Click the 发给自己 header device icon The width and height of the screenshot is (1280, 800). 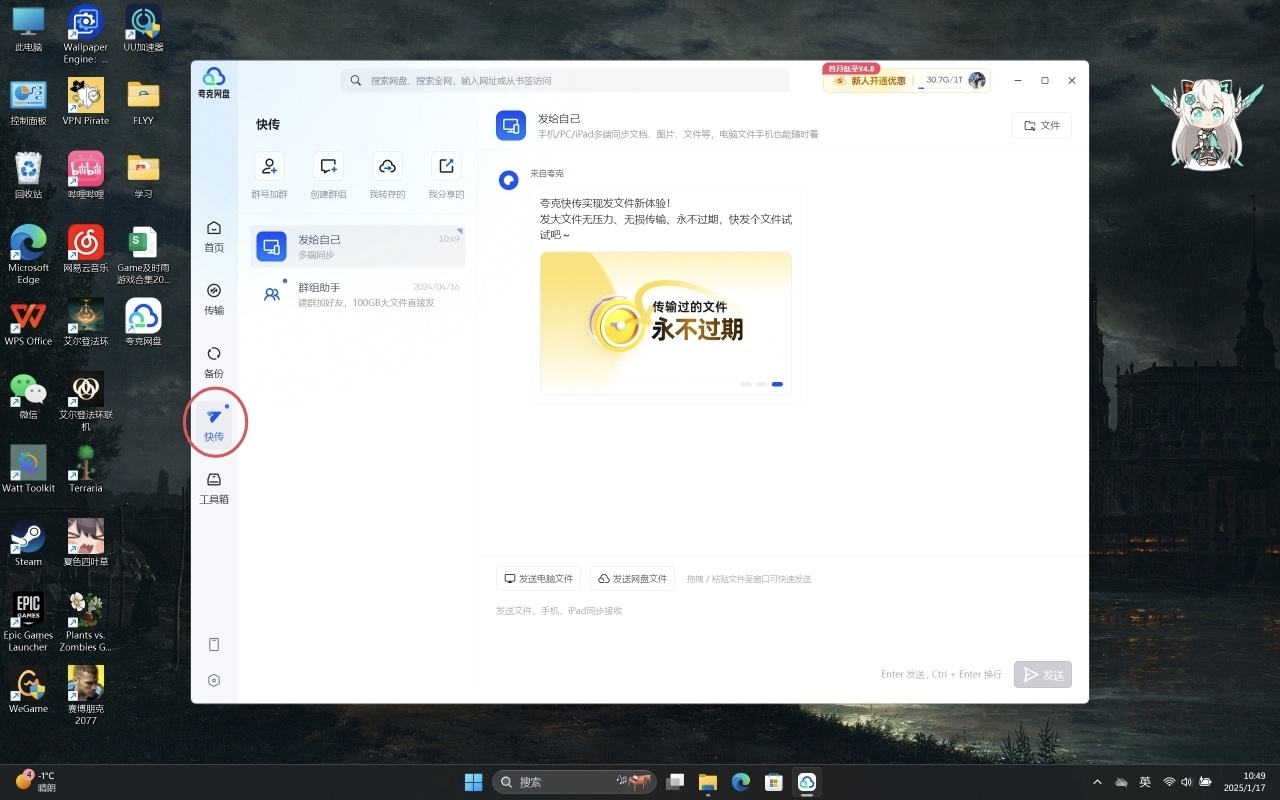[x=511, y=125]
